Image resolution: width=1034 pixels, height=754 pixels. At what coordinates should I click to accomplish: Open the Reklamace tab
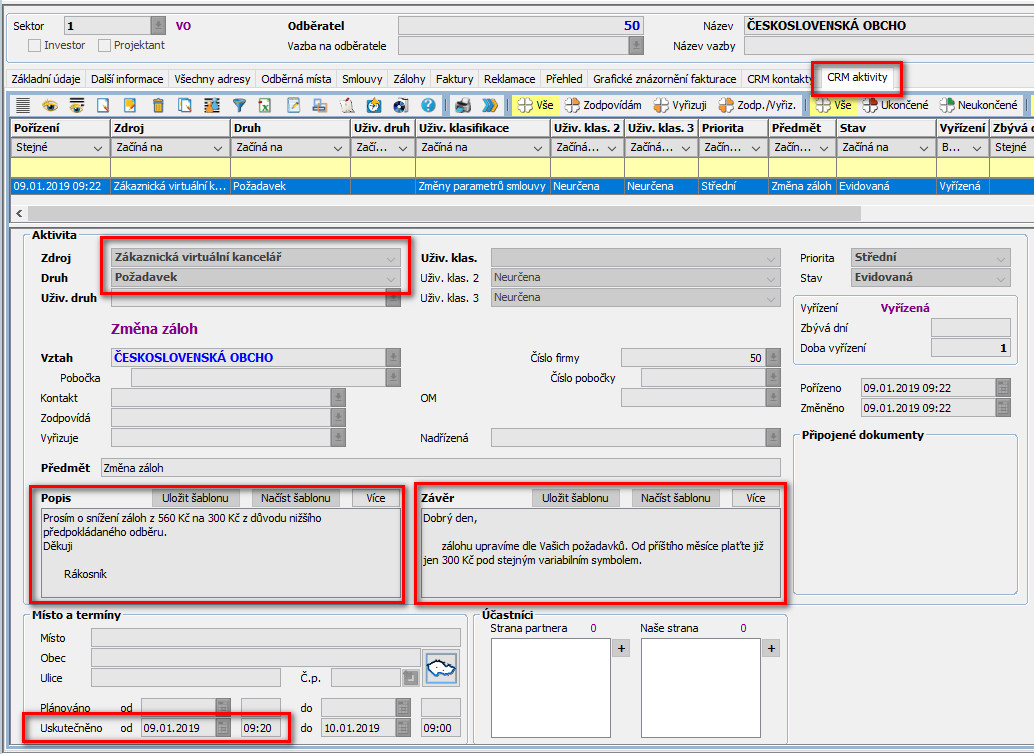pos(509,79)
